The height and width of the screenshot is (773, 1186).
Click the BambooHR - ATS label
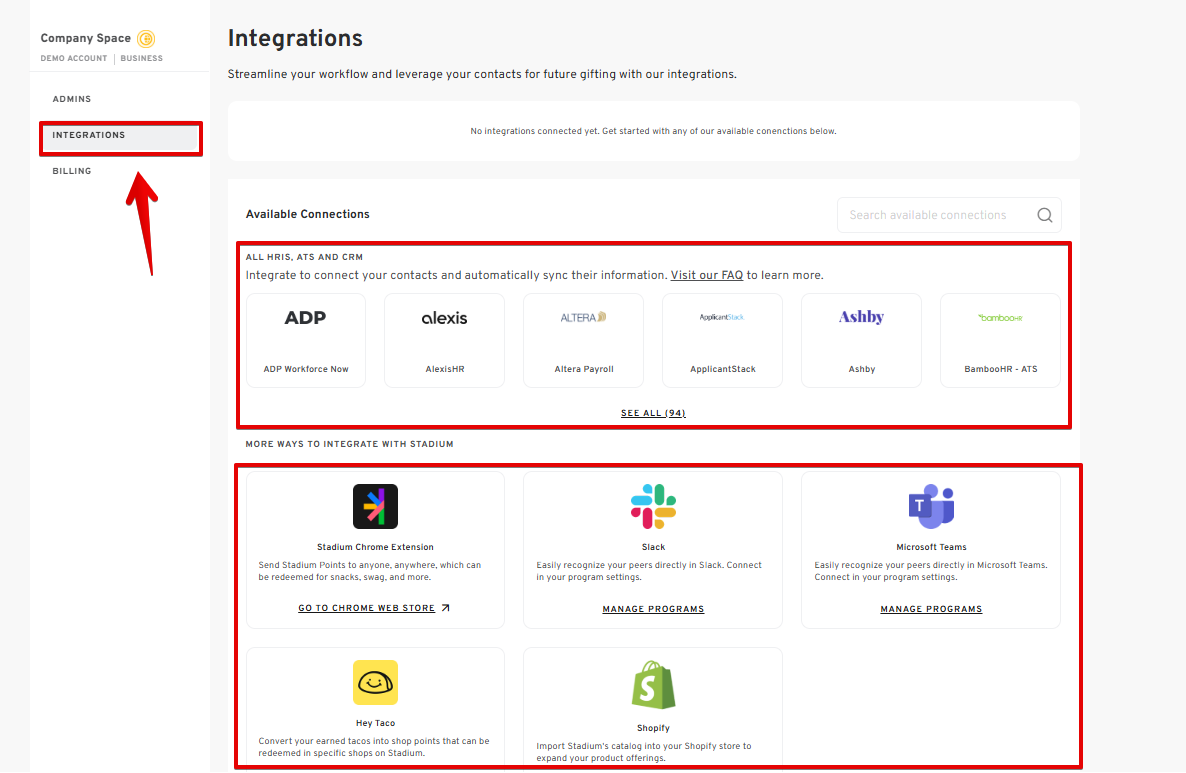(x=1001, y=370)
